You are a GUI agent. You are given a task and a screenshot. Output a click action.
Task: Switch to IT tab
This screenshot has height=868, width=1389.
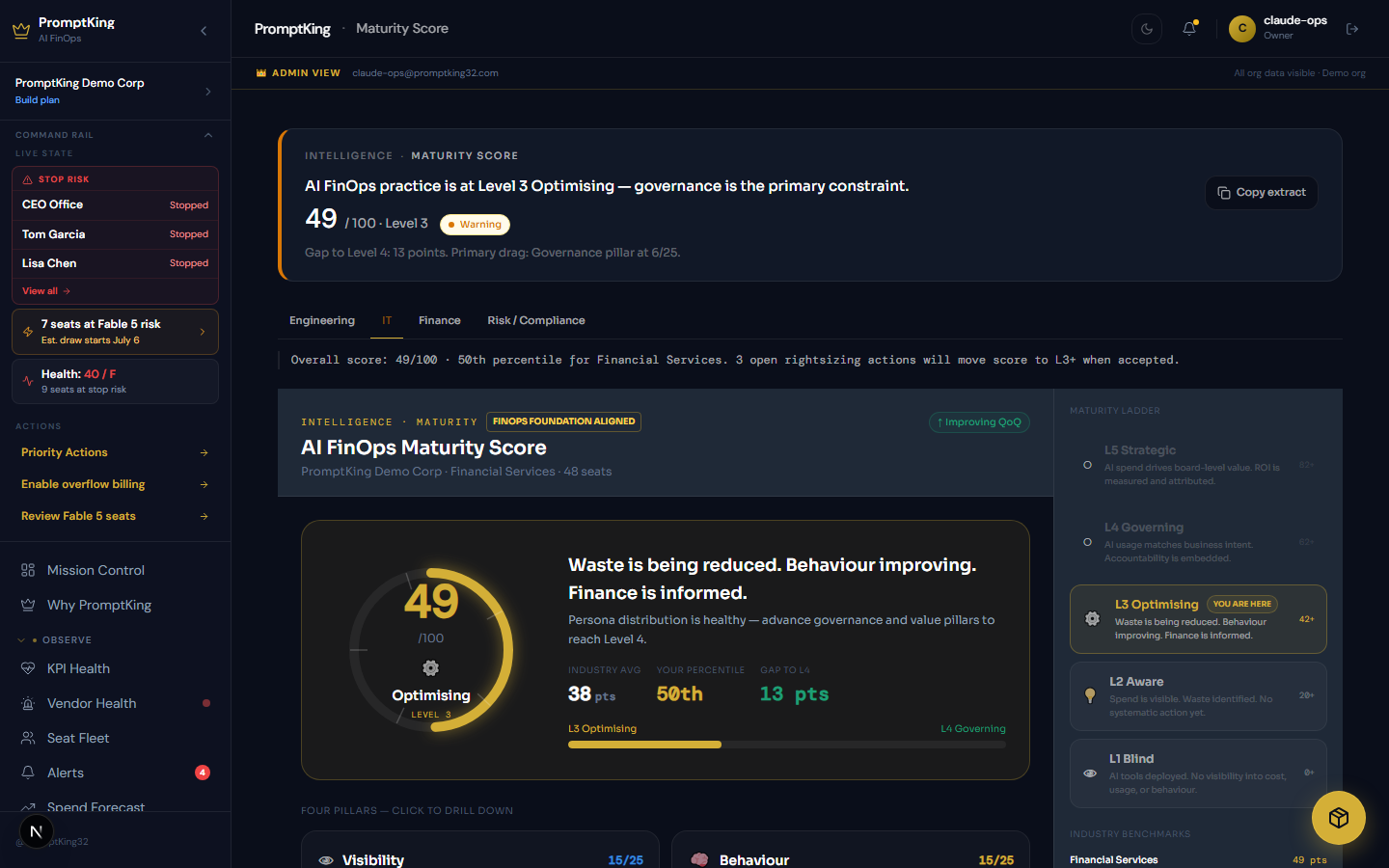point(387,320)
